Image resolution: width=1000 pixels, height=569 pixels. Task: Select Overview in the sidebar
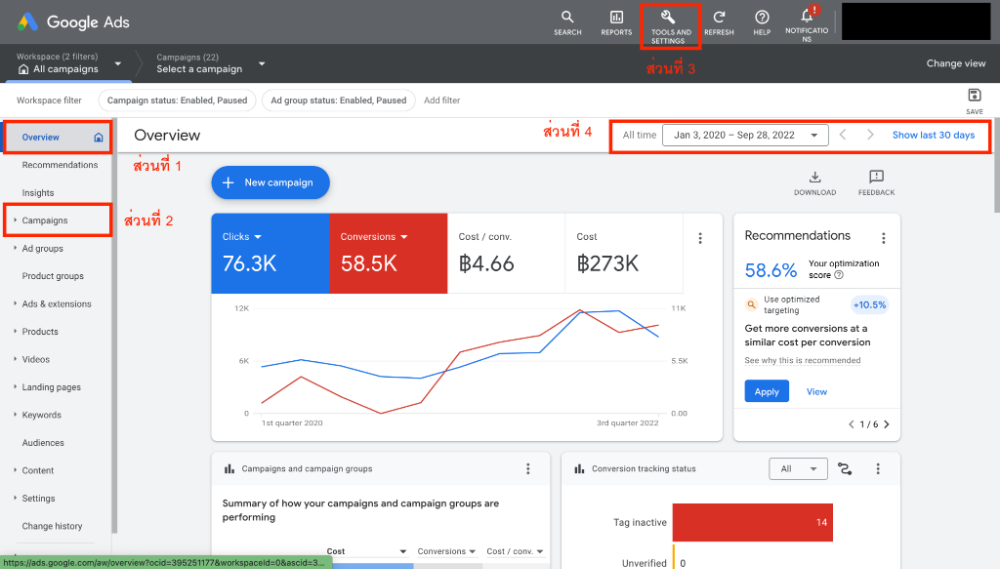point(41,137)
